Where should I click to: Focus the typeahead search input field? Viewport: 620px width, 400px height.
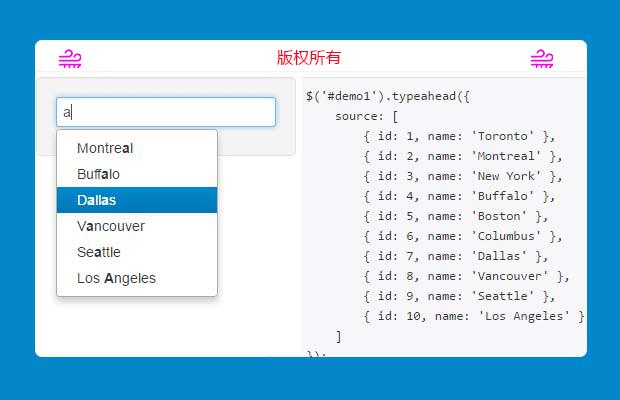point(166,112)
